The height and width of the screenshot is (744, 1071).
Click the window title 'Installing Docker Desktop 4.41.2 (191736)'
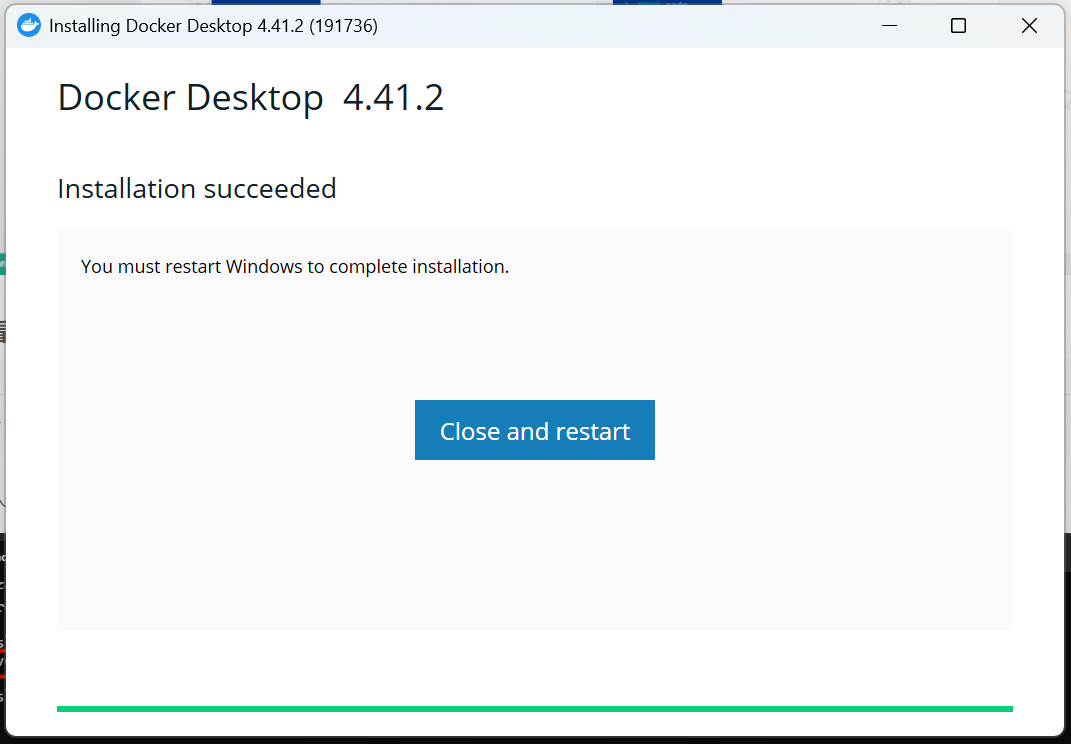tap(213, 26)
